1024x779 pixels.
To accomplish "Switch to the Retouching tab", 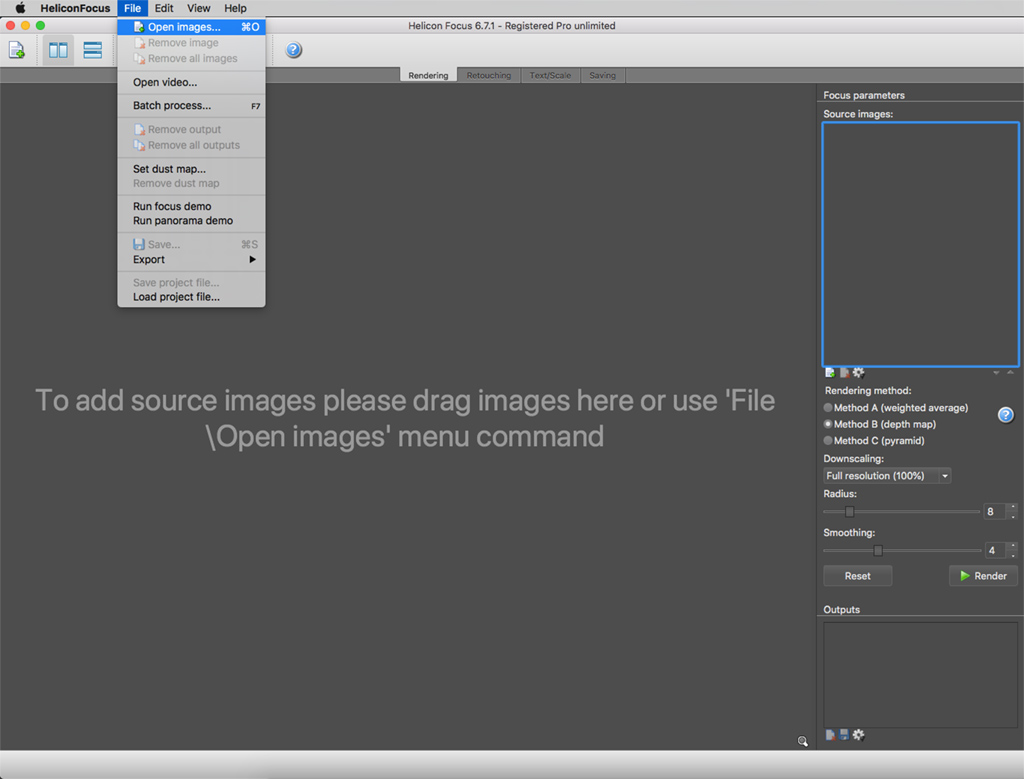I will [488, 75].
